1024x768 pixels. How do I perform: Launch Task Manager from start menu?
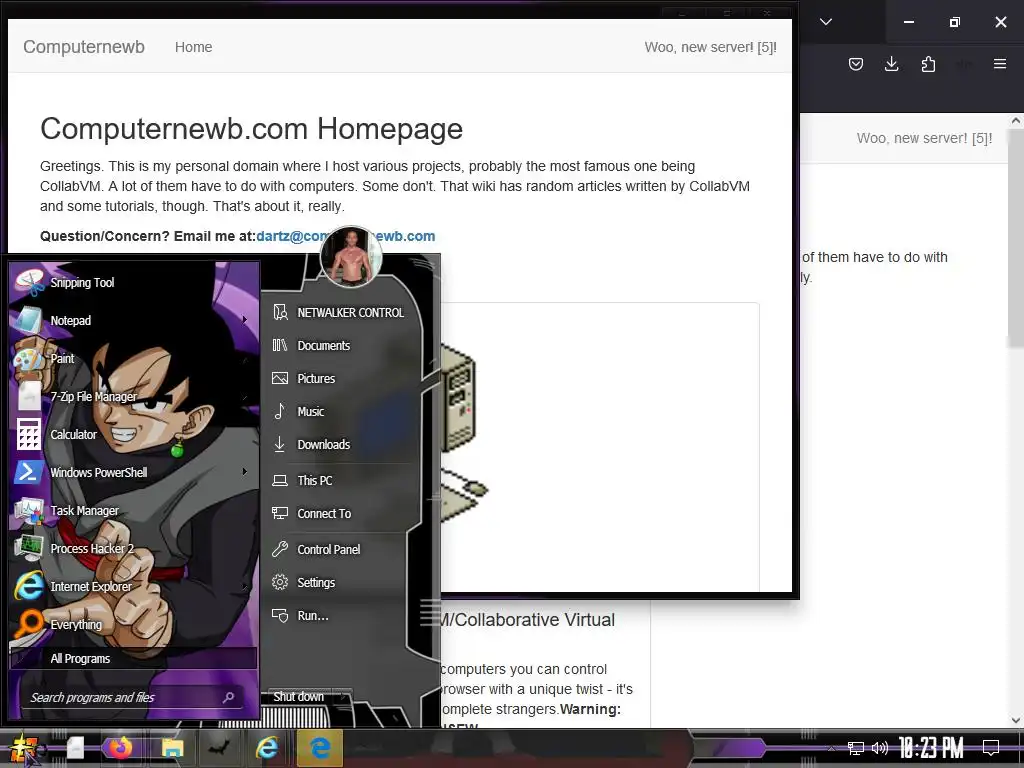point(134,511)
